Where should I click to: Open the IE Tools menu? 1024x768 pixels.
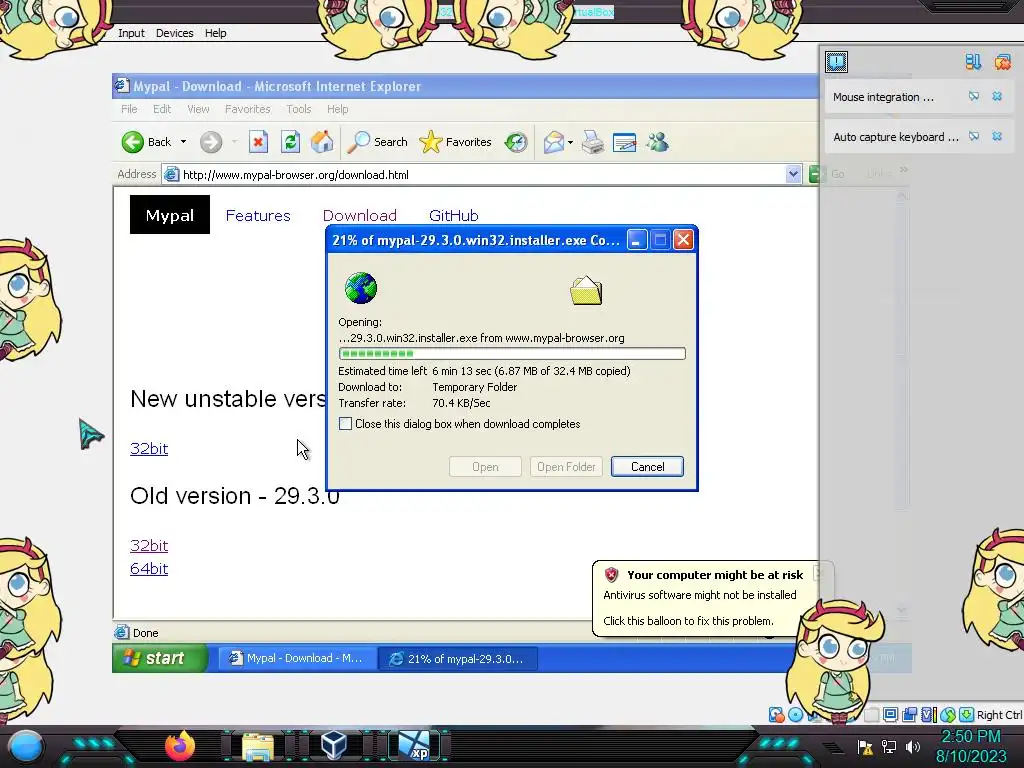point(298,109)
